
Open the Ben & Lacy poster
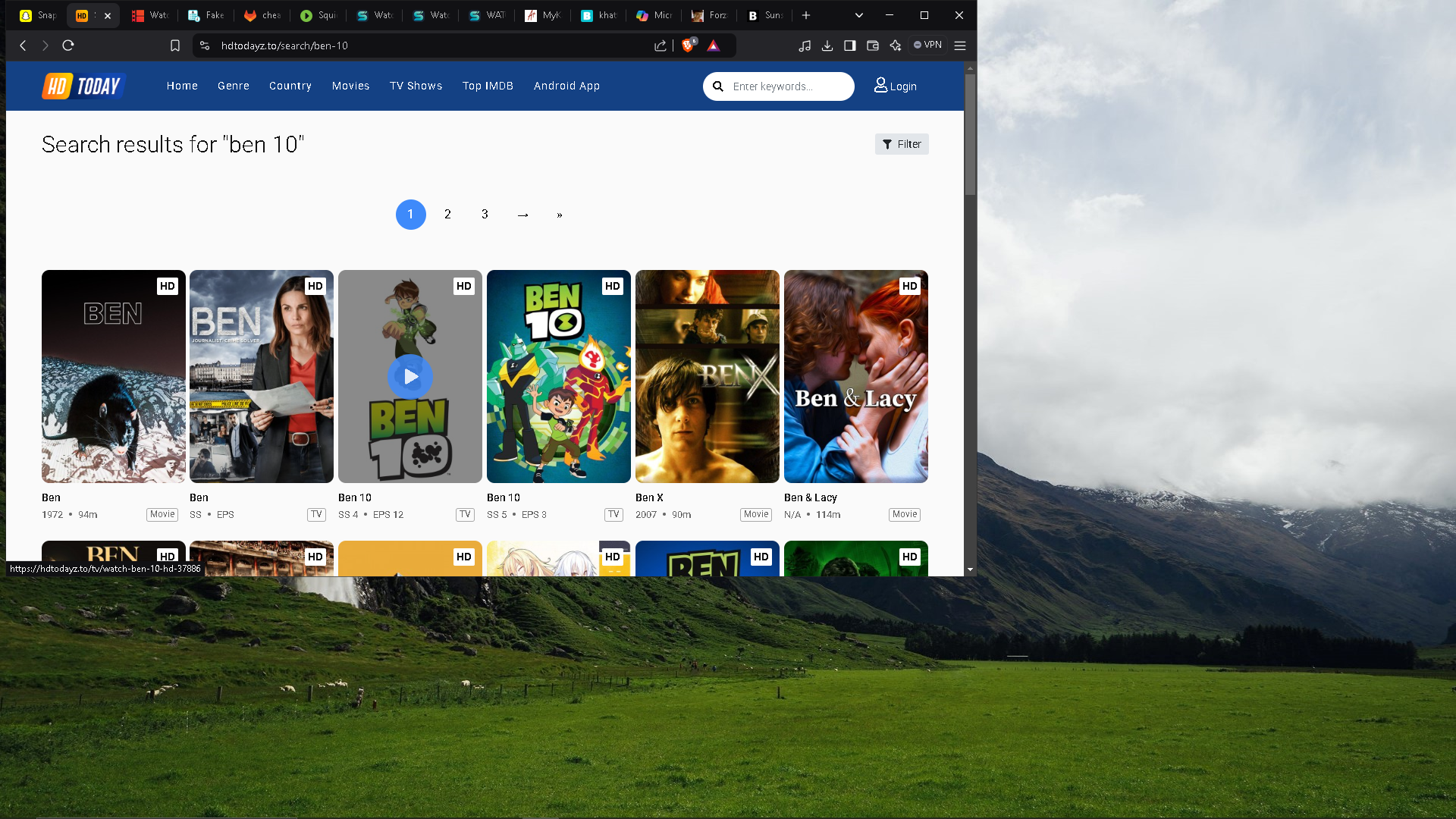pyautogui.click(x=856, y=376)
